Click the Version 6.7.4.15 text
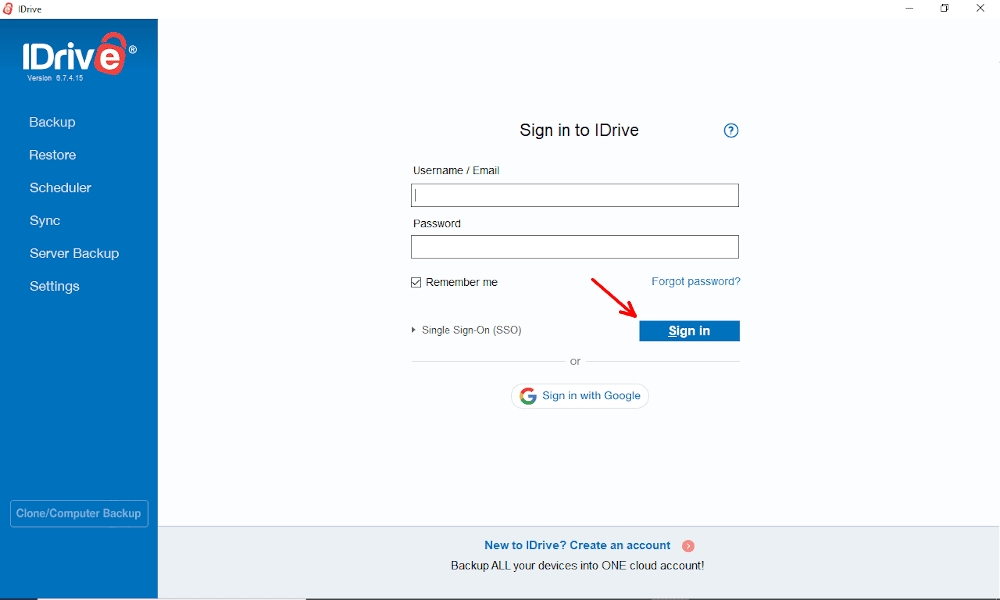Image resolution: width=1000 pixels, height=600 pixels. pos(55,78)
